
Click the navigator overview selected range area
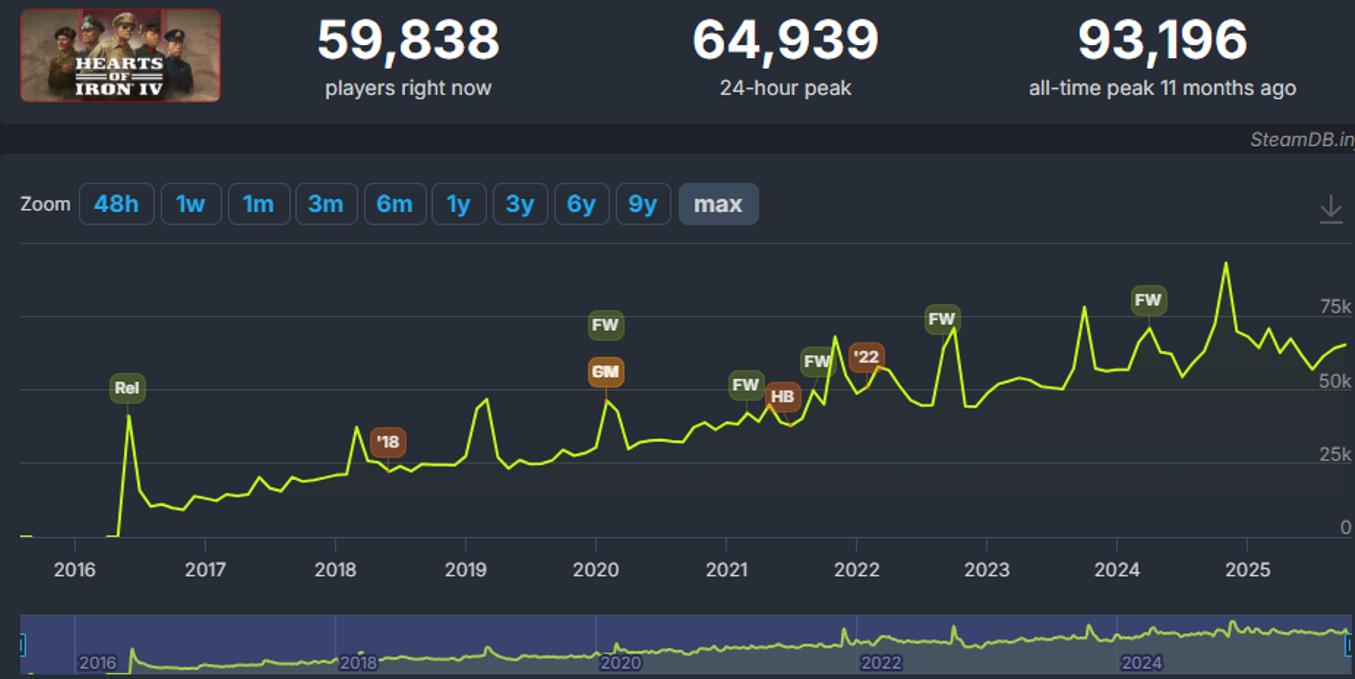(686, 644)
